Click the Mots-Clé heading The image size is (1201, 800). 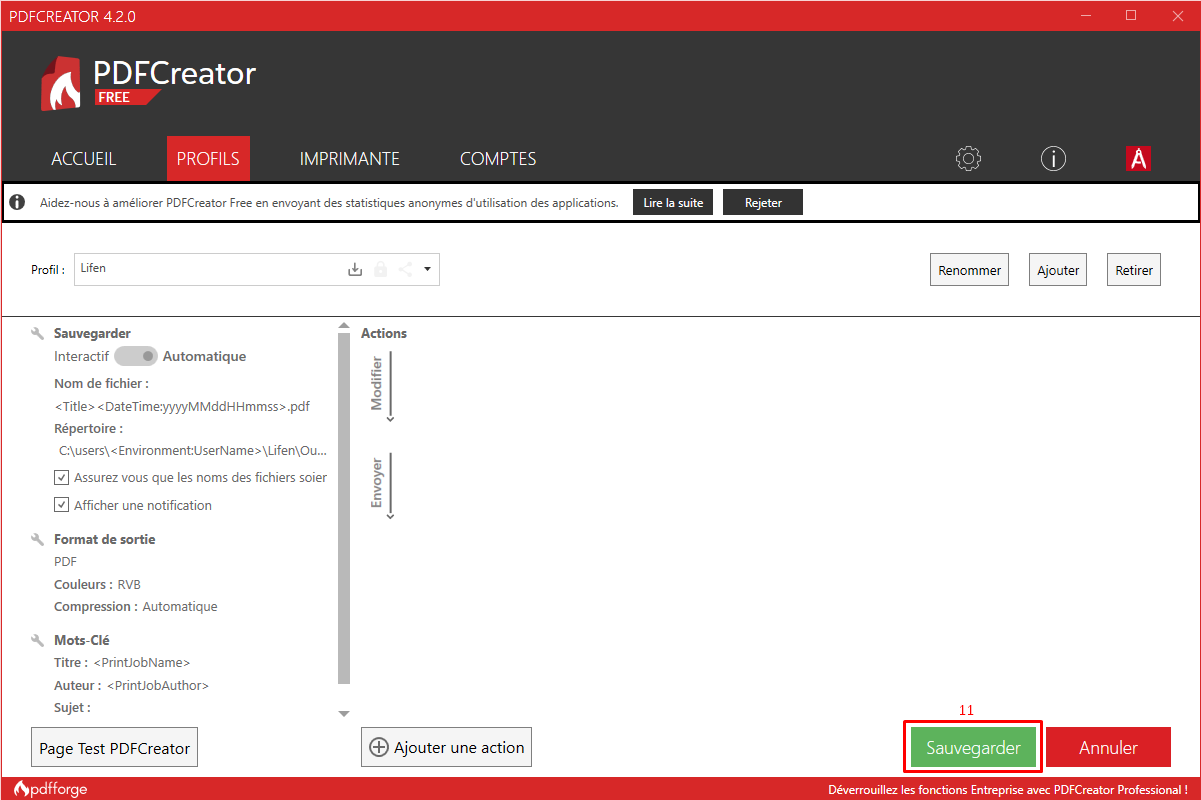[x=82, y=640]
